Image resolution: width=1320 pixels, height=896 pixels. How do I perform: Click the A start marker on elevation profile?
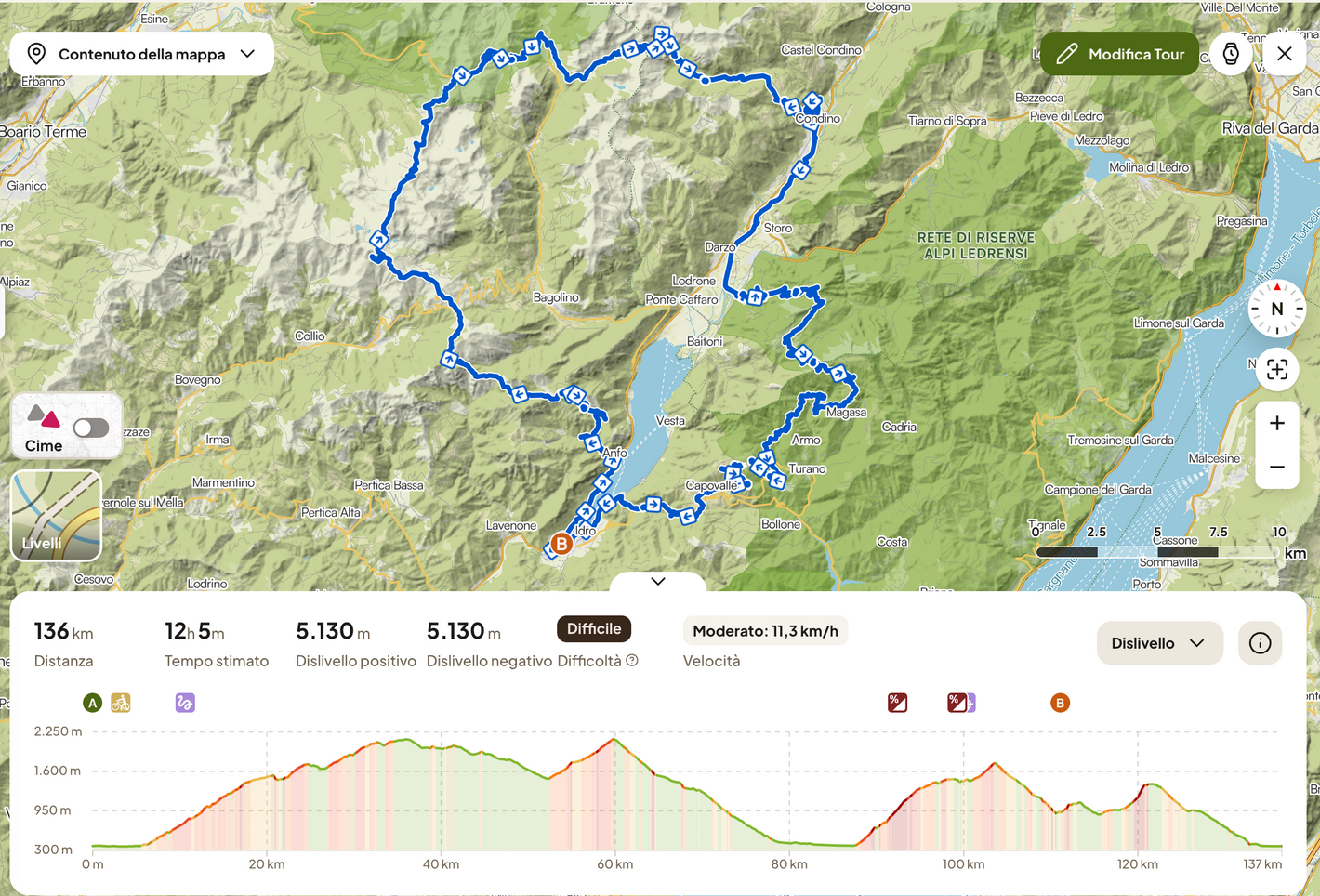point(92,703)
